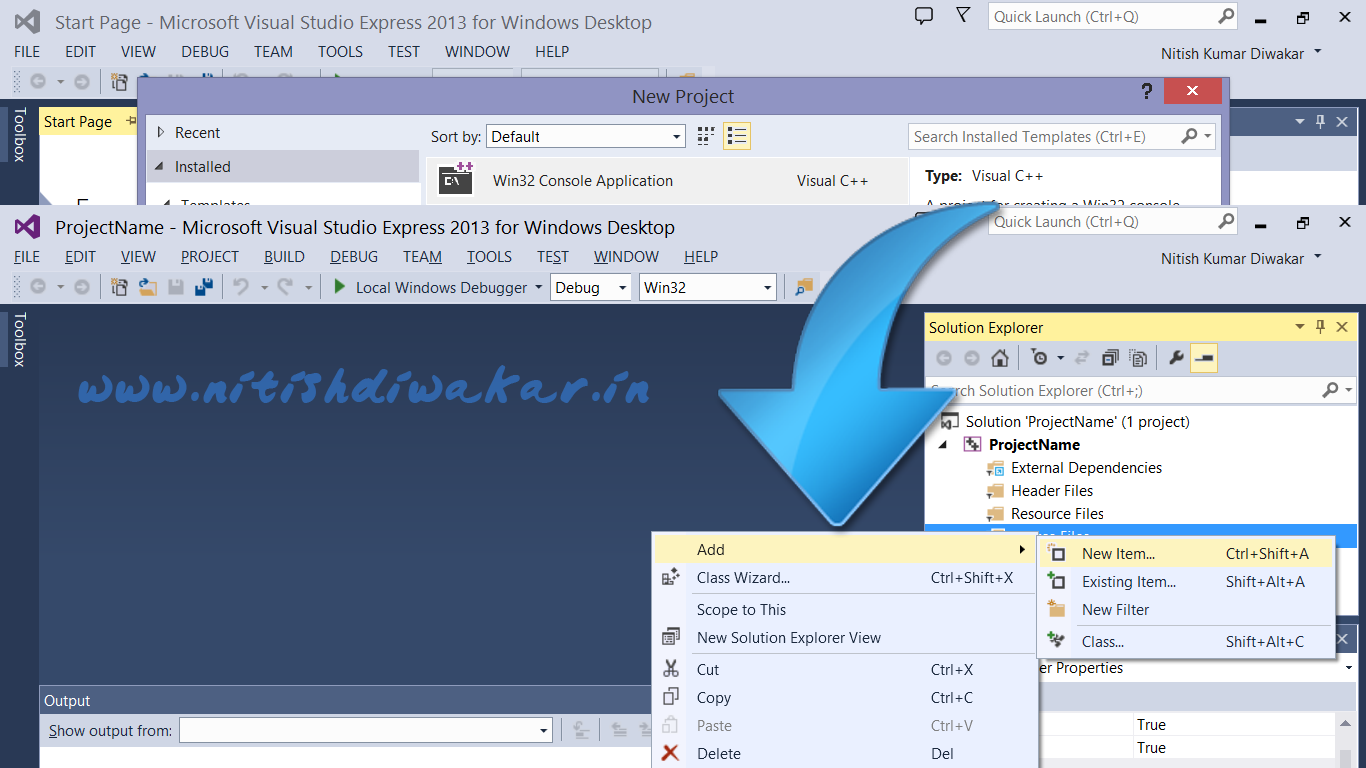
Task: Click the single-disk Save toolbar icon
Action: [x=176, y=287]
